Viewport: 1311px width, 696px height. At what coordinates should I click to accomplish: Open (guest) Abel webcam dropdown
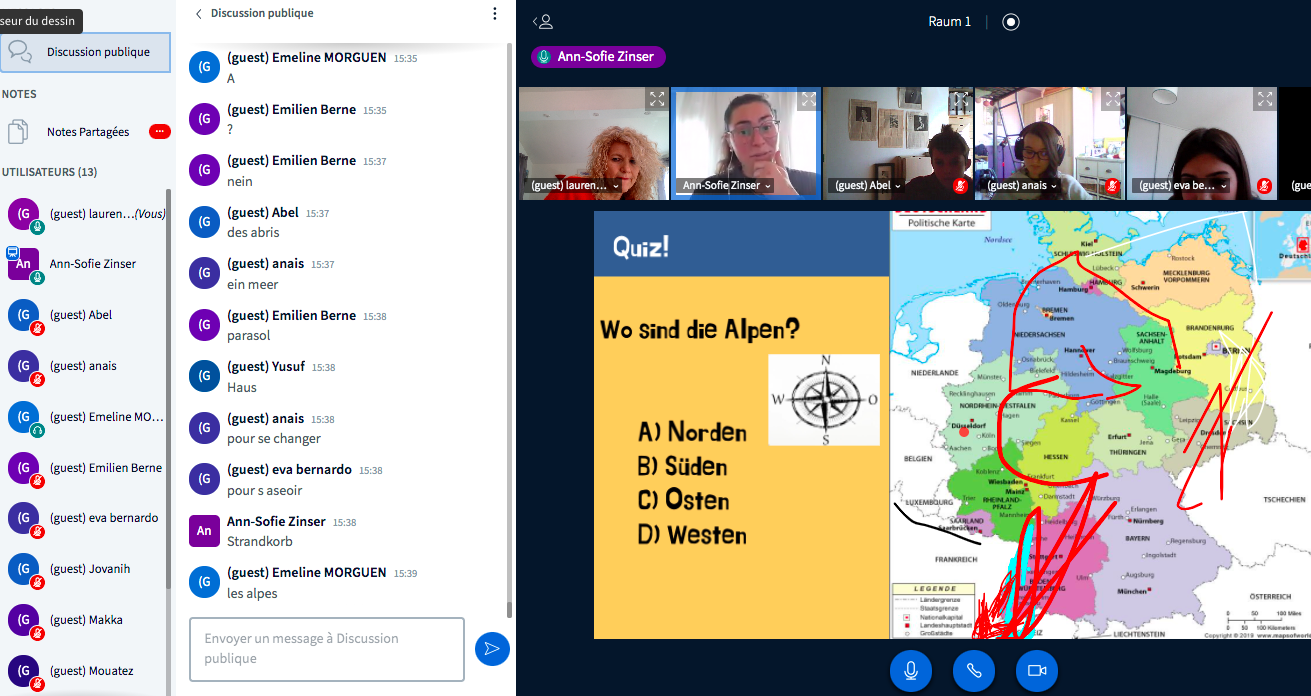[x=866, y=186]
